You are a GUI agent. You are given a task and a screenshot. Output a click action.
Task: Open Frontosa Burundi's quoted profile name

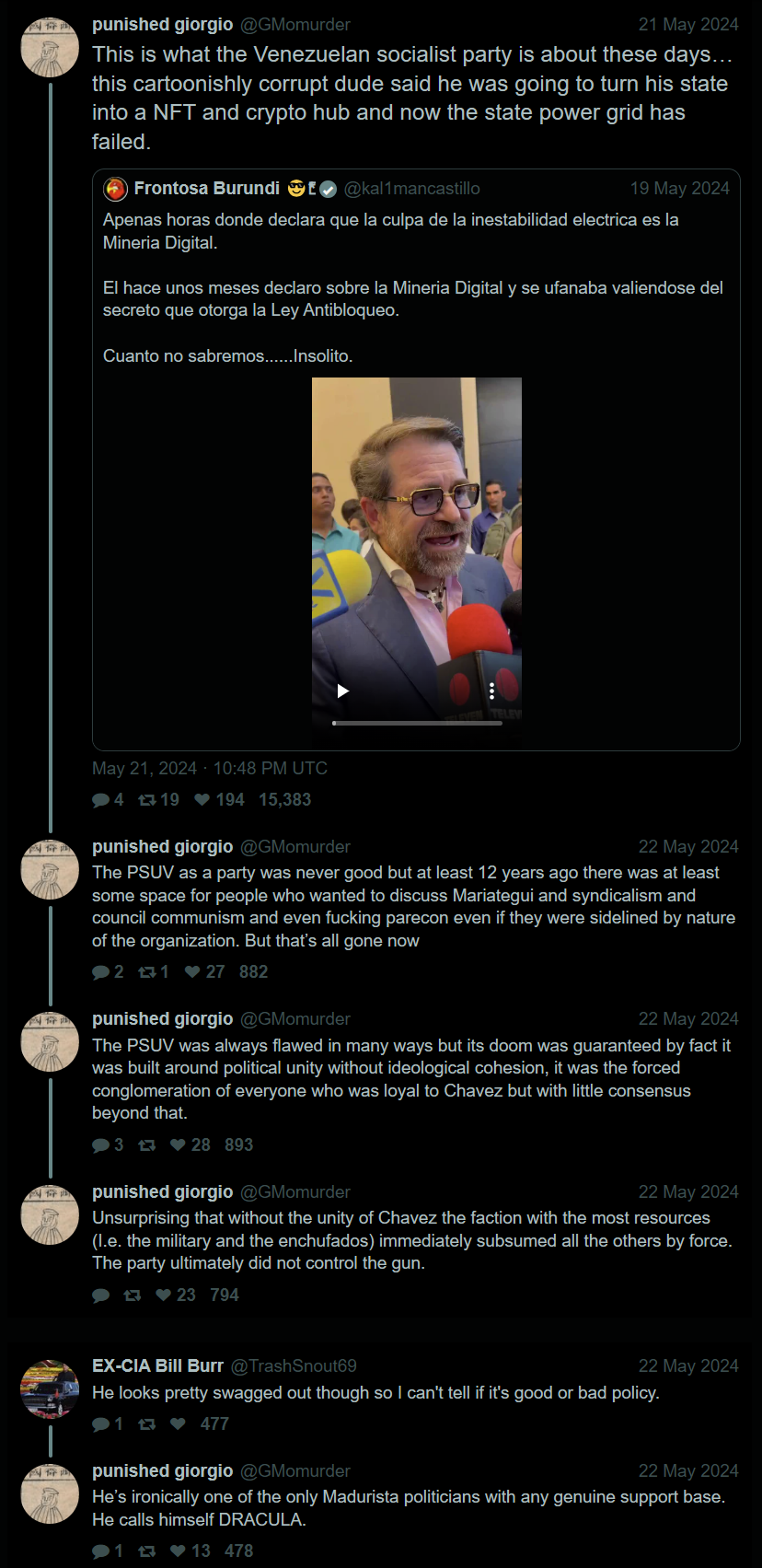point(207,189)
